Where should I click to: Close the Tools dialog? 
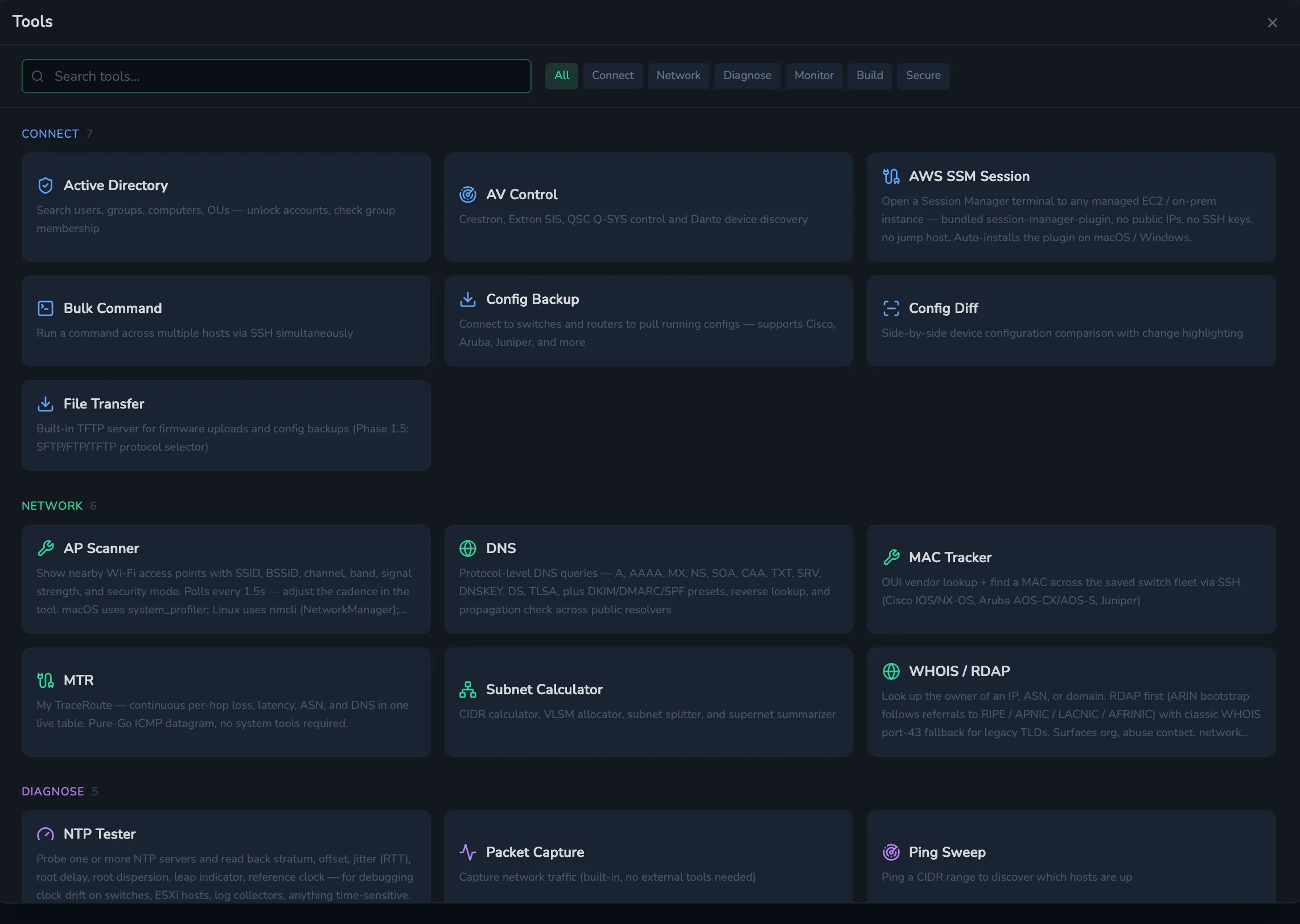coord(1273,23)
